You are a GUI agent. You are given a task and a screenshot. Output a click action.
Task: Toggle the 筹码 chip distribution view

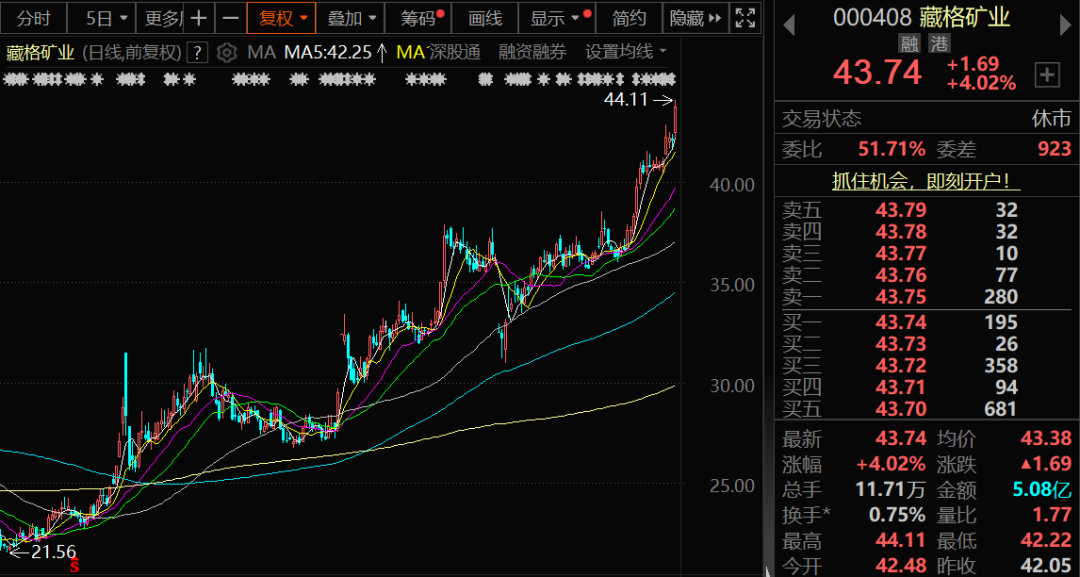pyautogui.click(x=418, y=18)
